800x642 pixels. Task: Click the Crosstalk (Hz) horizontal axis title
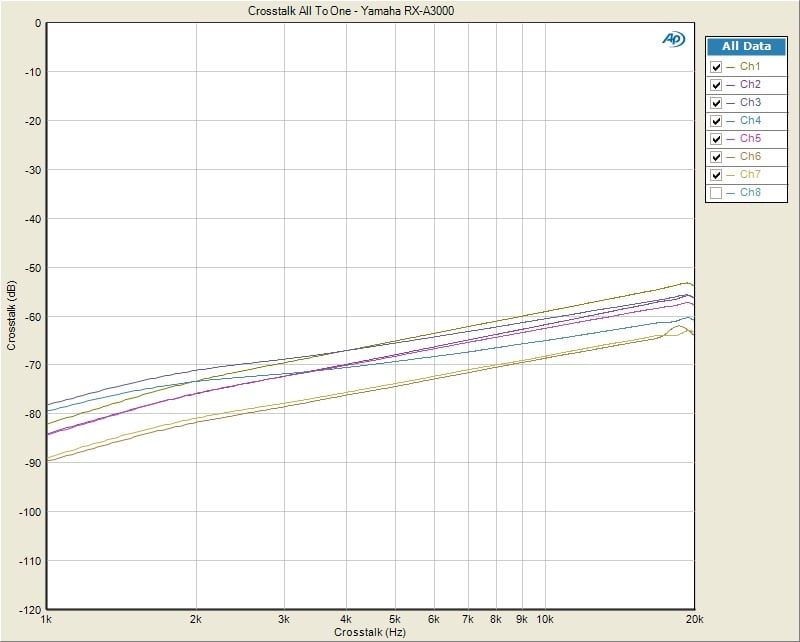pyautogui.click(x=371, y=634)
